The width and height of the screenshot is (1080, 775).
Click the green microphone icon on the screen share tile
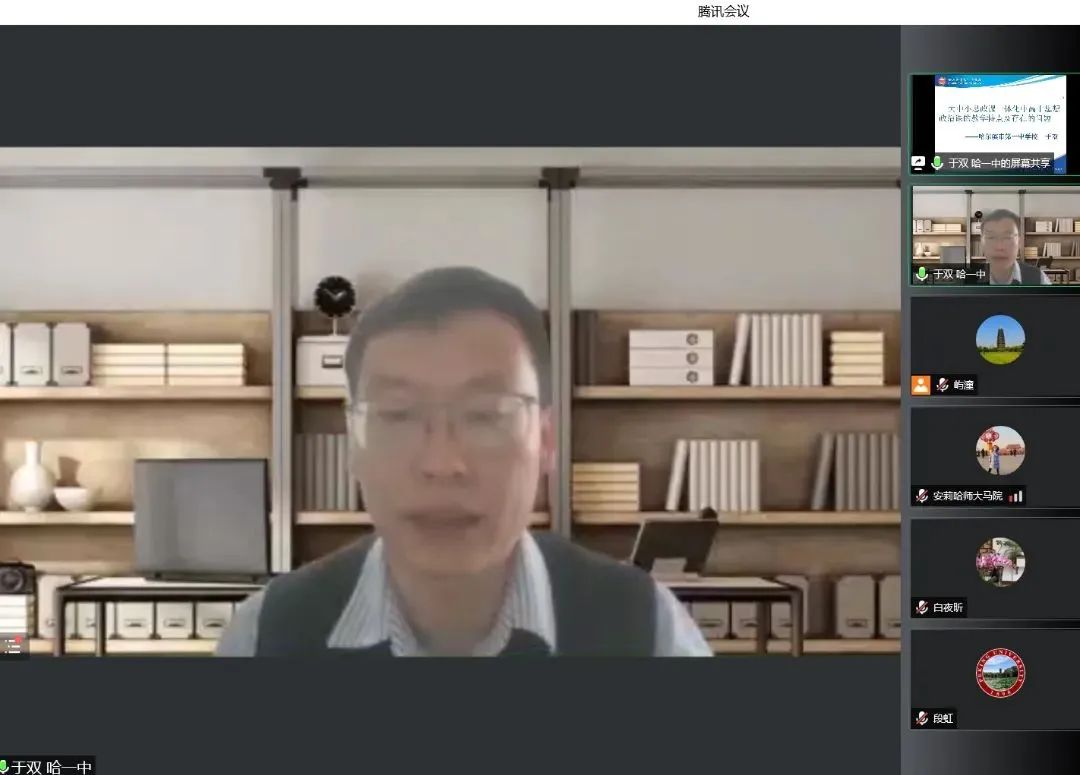click(937, 163)
